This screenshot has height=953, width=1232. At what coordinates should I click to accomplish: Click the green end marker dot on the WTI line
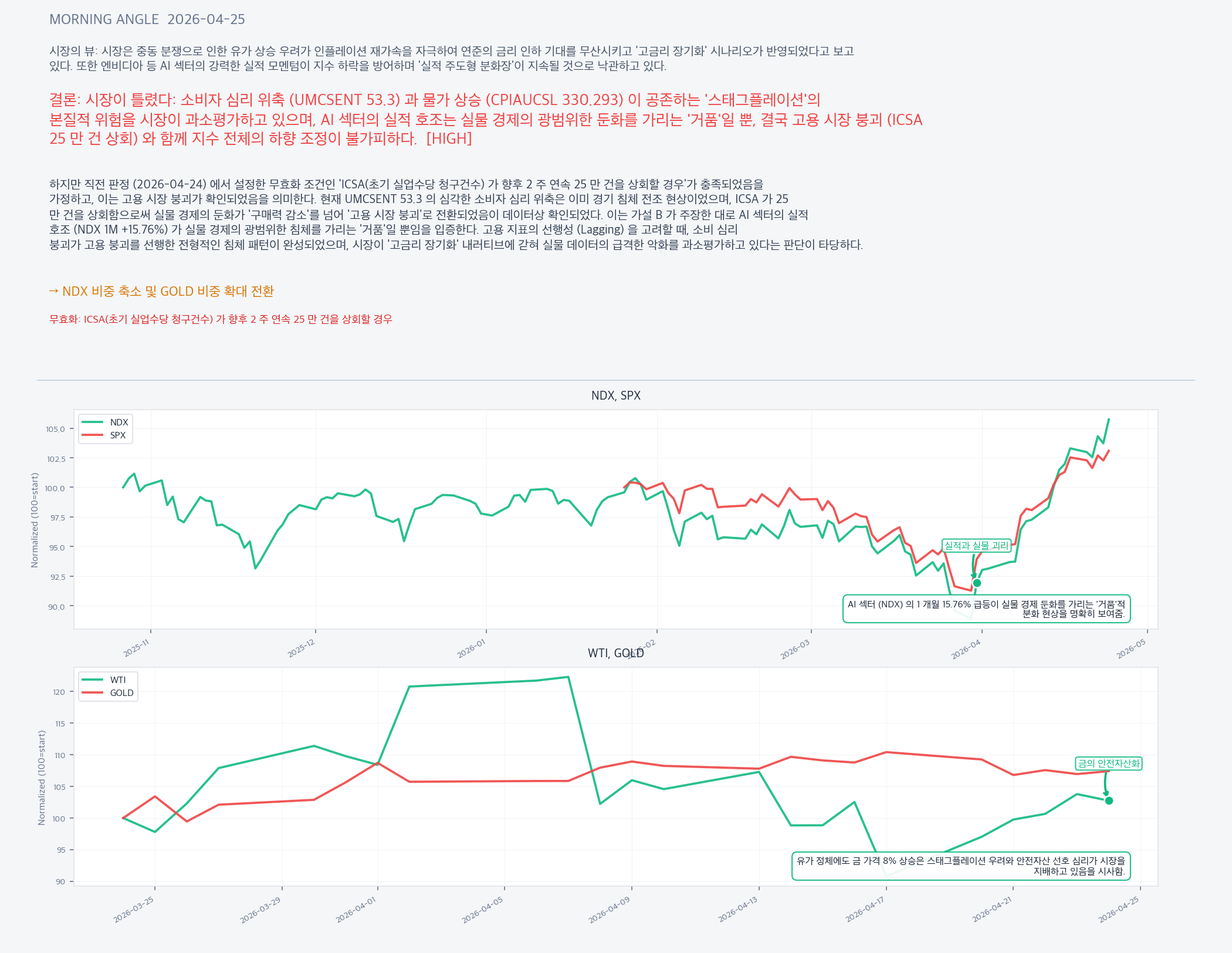coord(1109,800)
